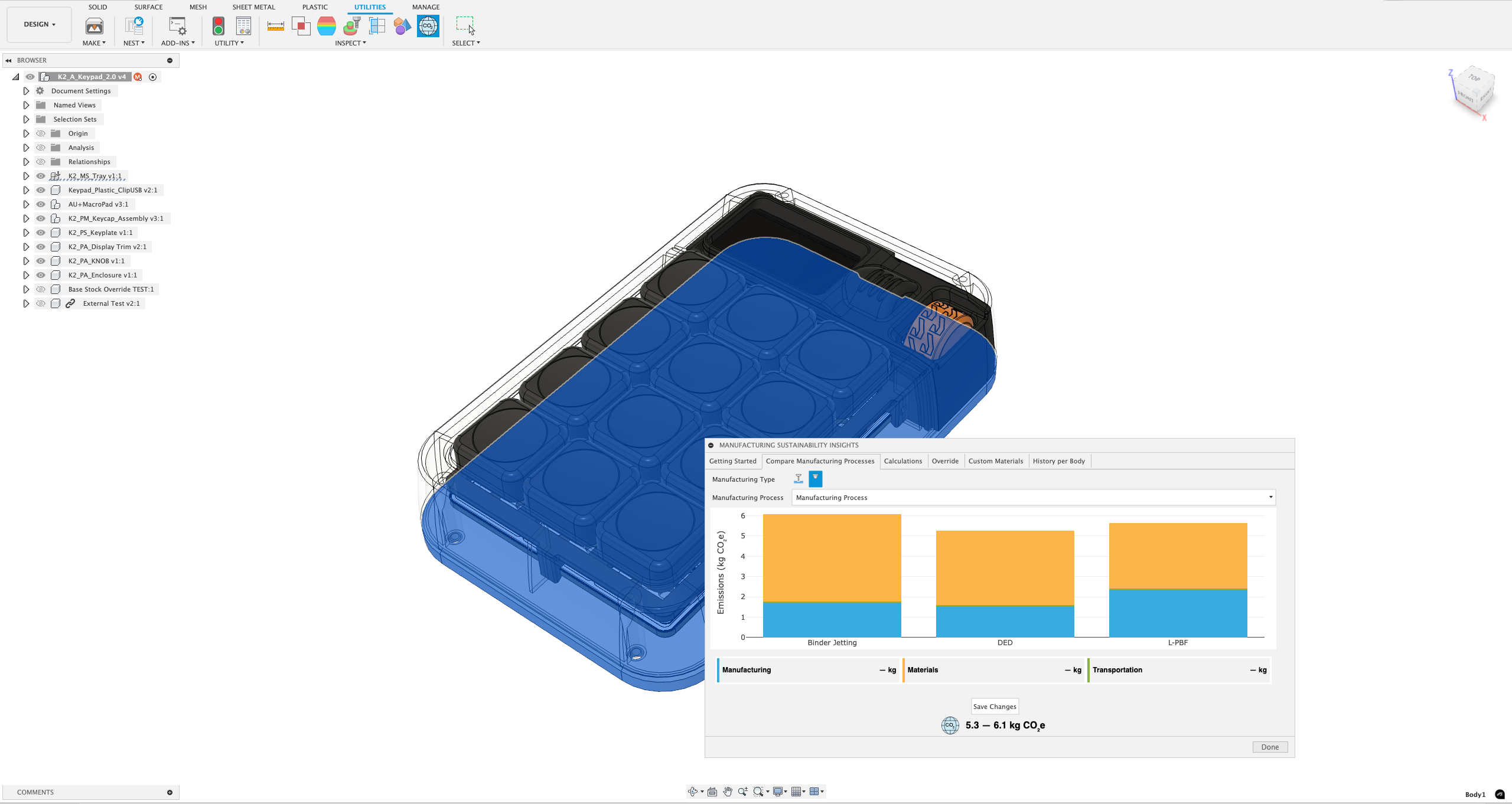Open the Interference analysis tool
1512x804 pixels.
tap(301, 26)
